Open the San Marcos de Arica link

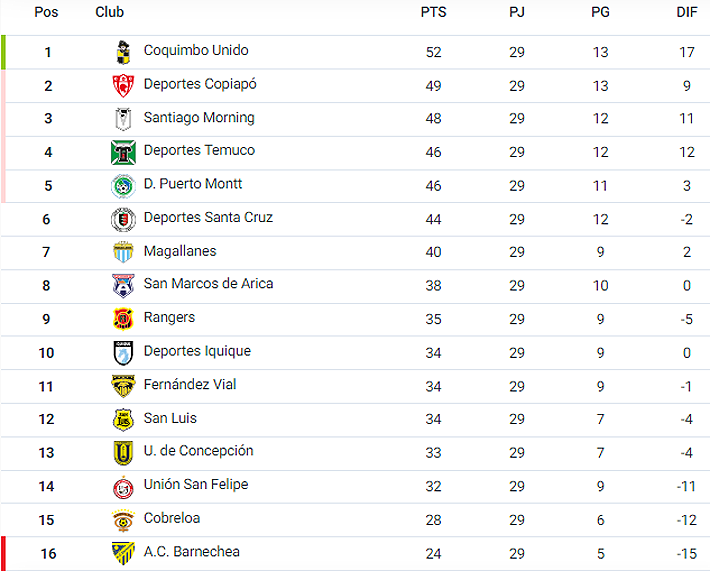tap(208, 284)
